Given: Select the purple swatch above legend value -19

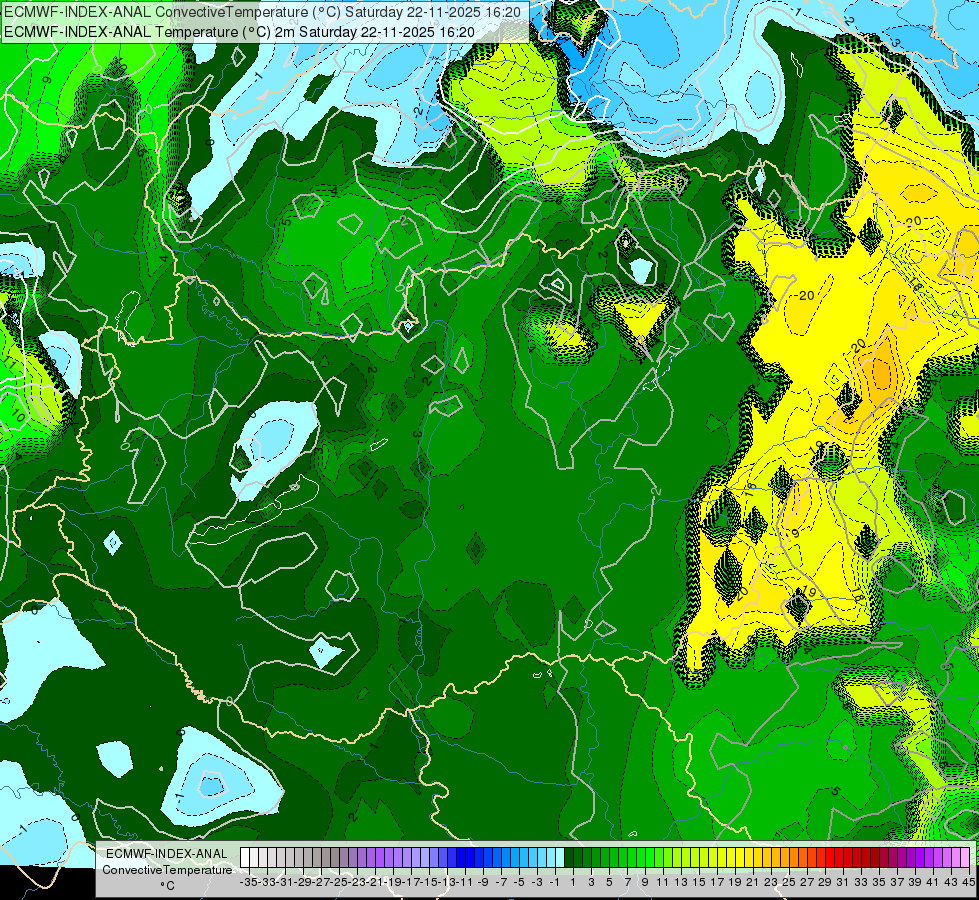Looking at the screenshot, I should pos(389,857).
